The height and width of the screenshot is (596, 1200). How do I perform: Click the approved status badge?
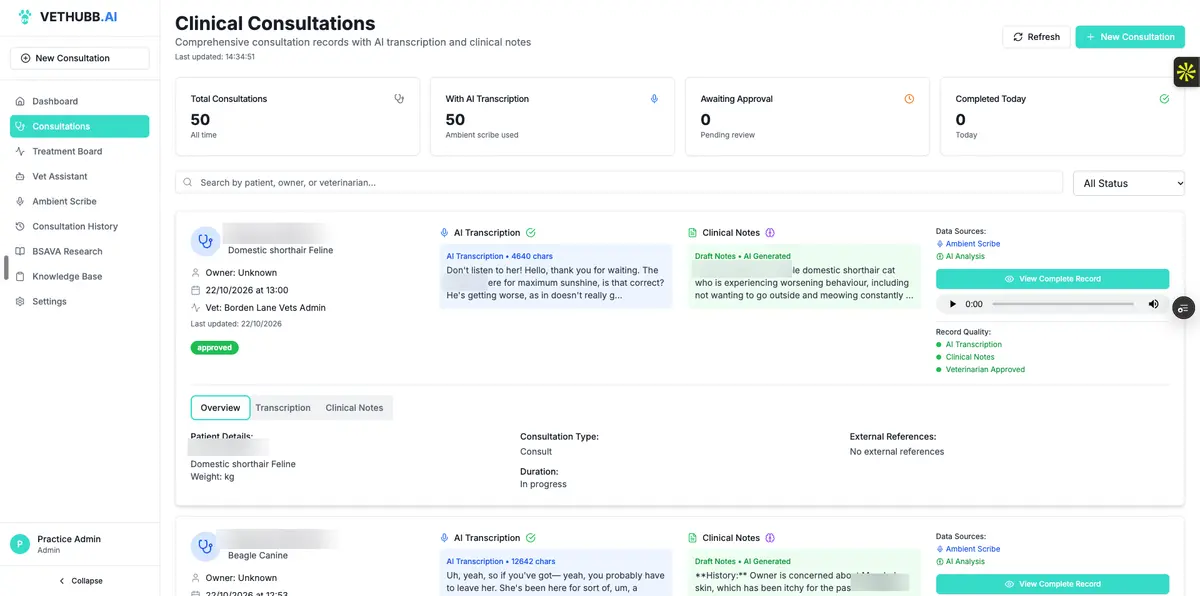(x=215, y=348)
